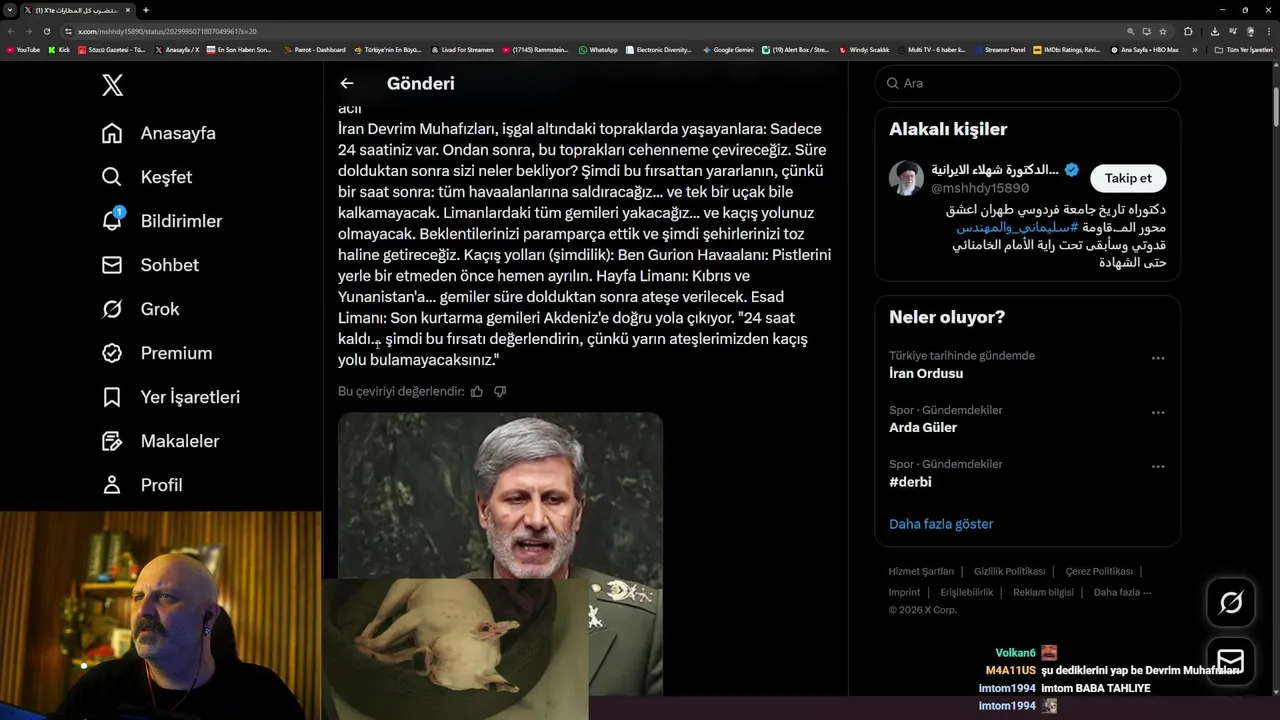Open the browser zoom magnifier icon
This screenshot has height=720, width=1280.
[x=1131, y=31]
